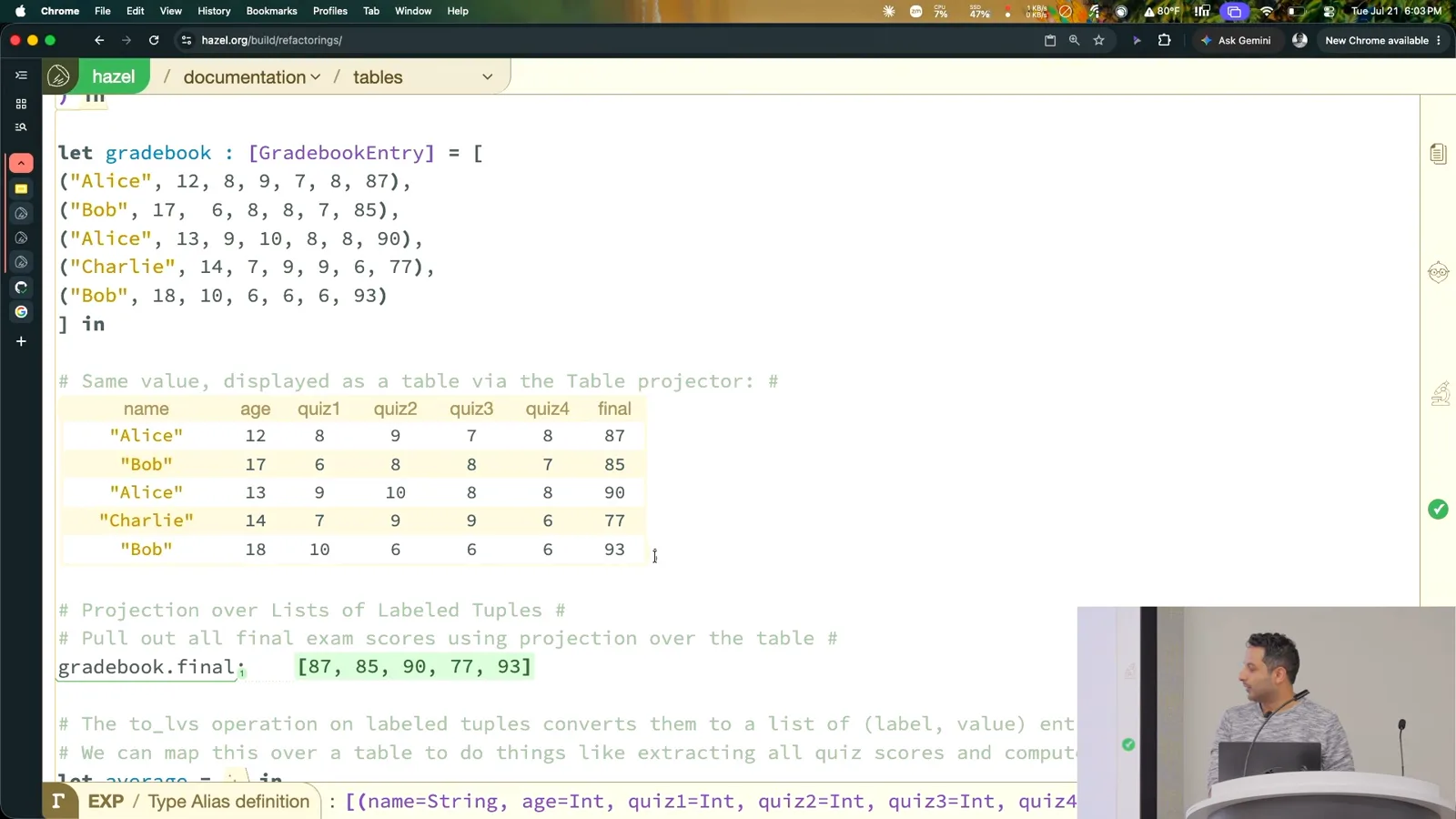Open the microscope test panel icon
The width and height of the screenshot is (1456, 819).
pos(1440,393)
